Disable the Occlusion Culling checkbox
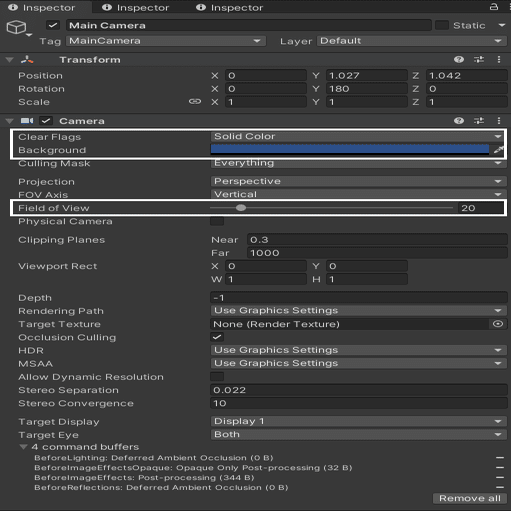This screenshot has width=511, height=511. [217, 337]
